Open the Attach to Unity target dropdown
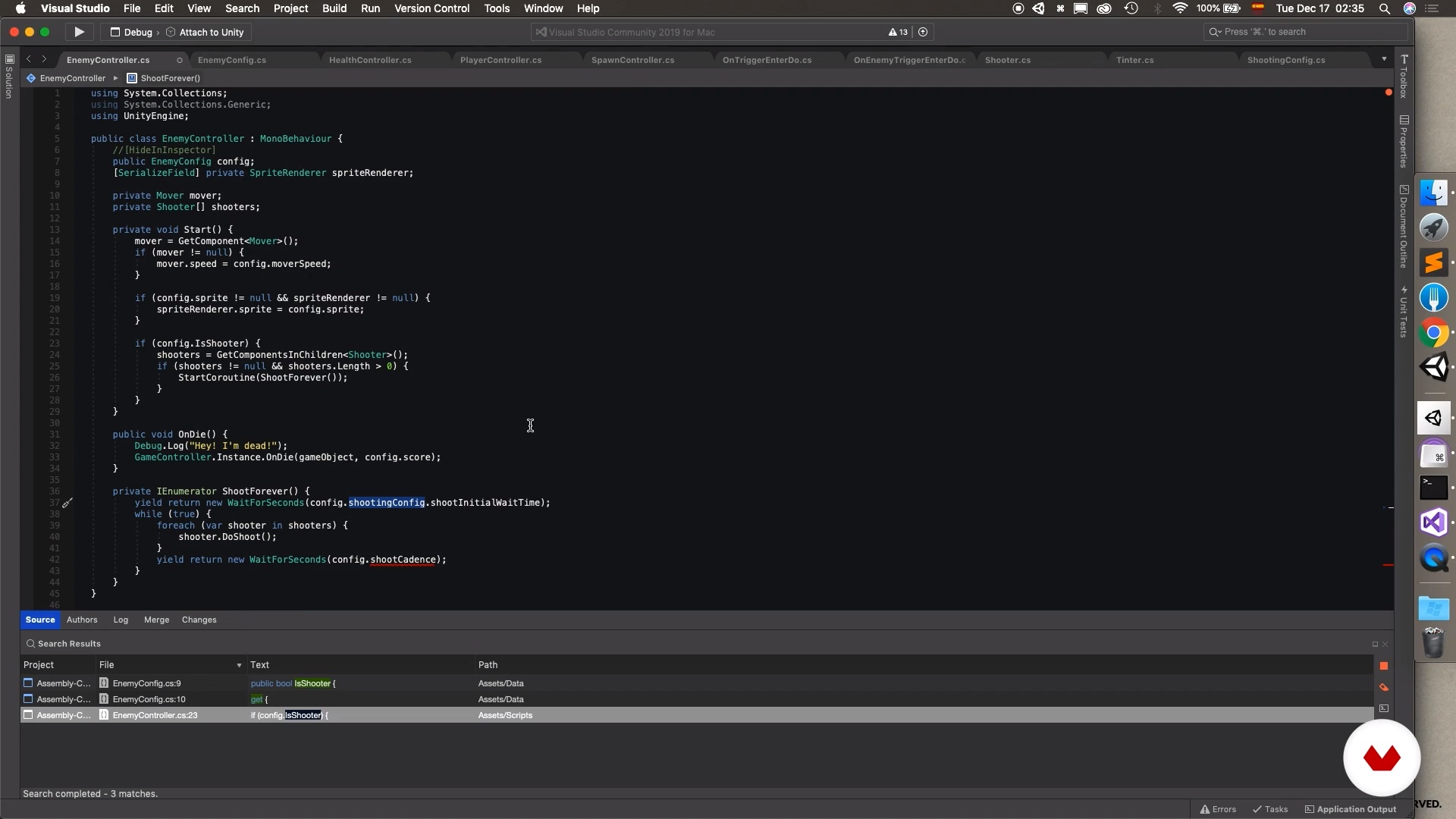Screen dimensions: 1456x819 point(206,32)
